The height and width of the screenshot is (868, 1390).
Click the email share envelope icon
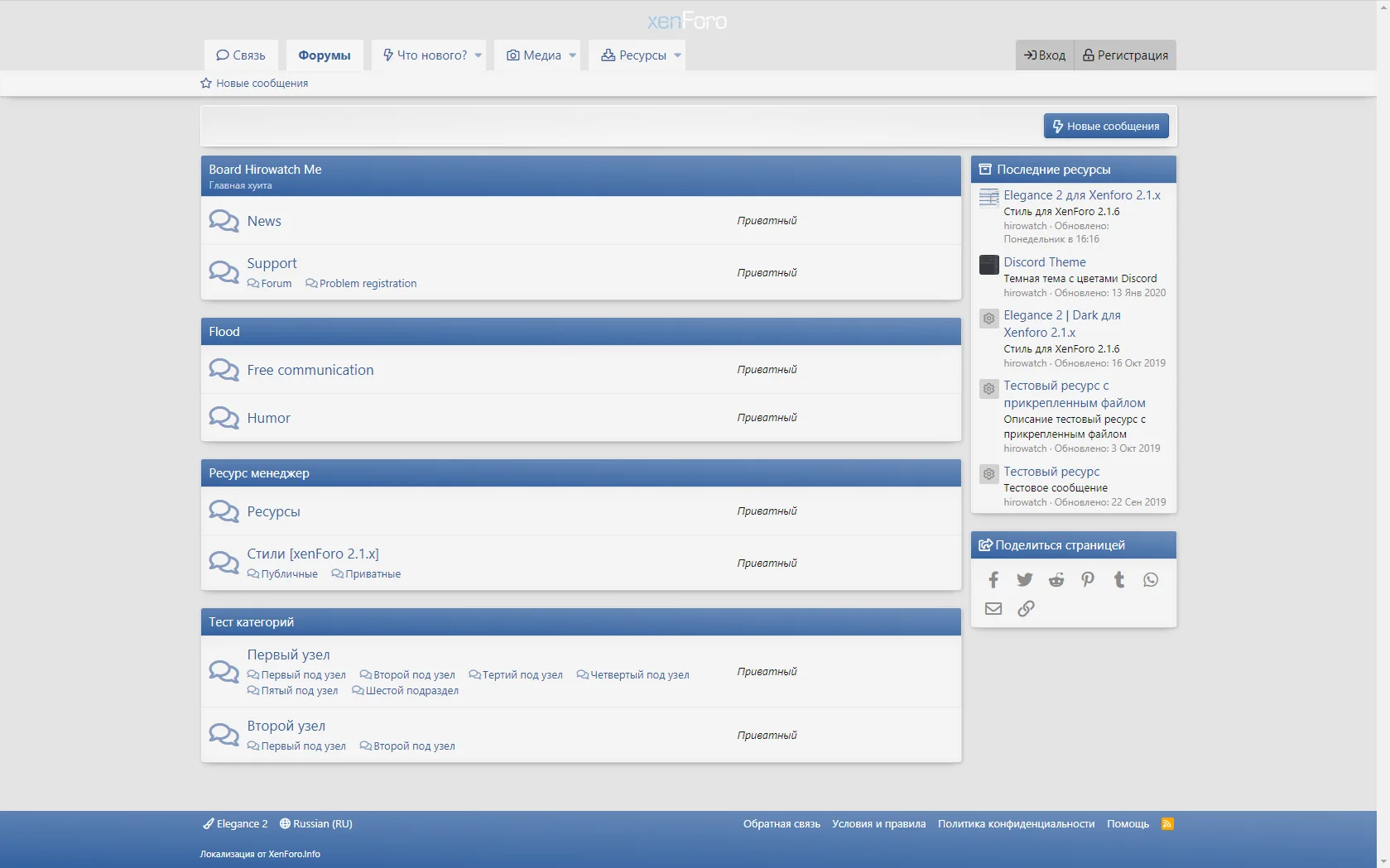tap(993, 609)
